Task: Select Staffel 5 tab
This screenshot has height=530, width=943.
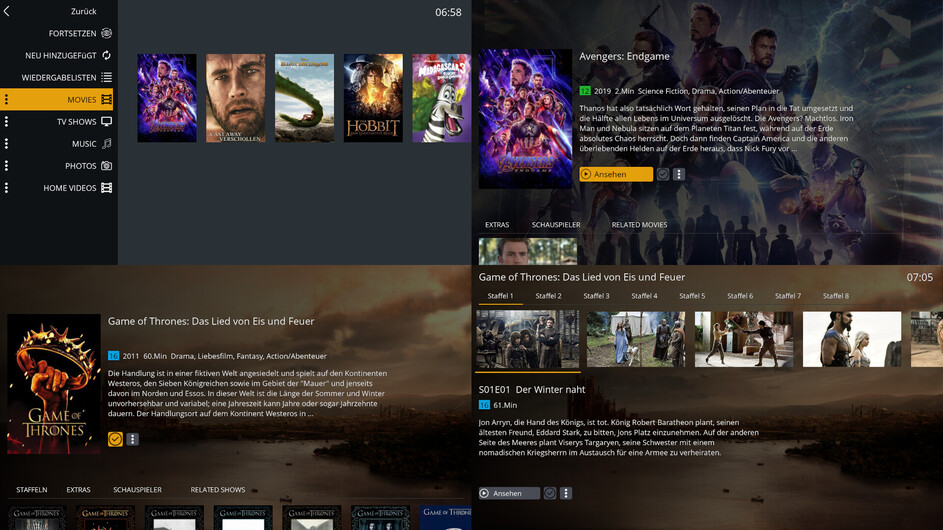Action: coord(692,296)
